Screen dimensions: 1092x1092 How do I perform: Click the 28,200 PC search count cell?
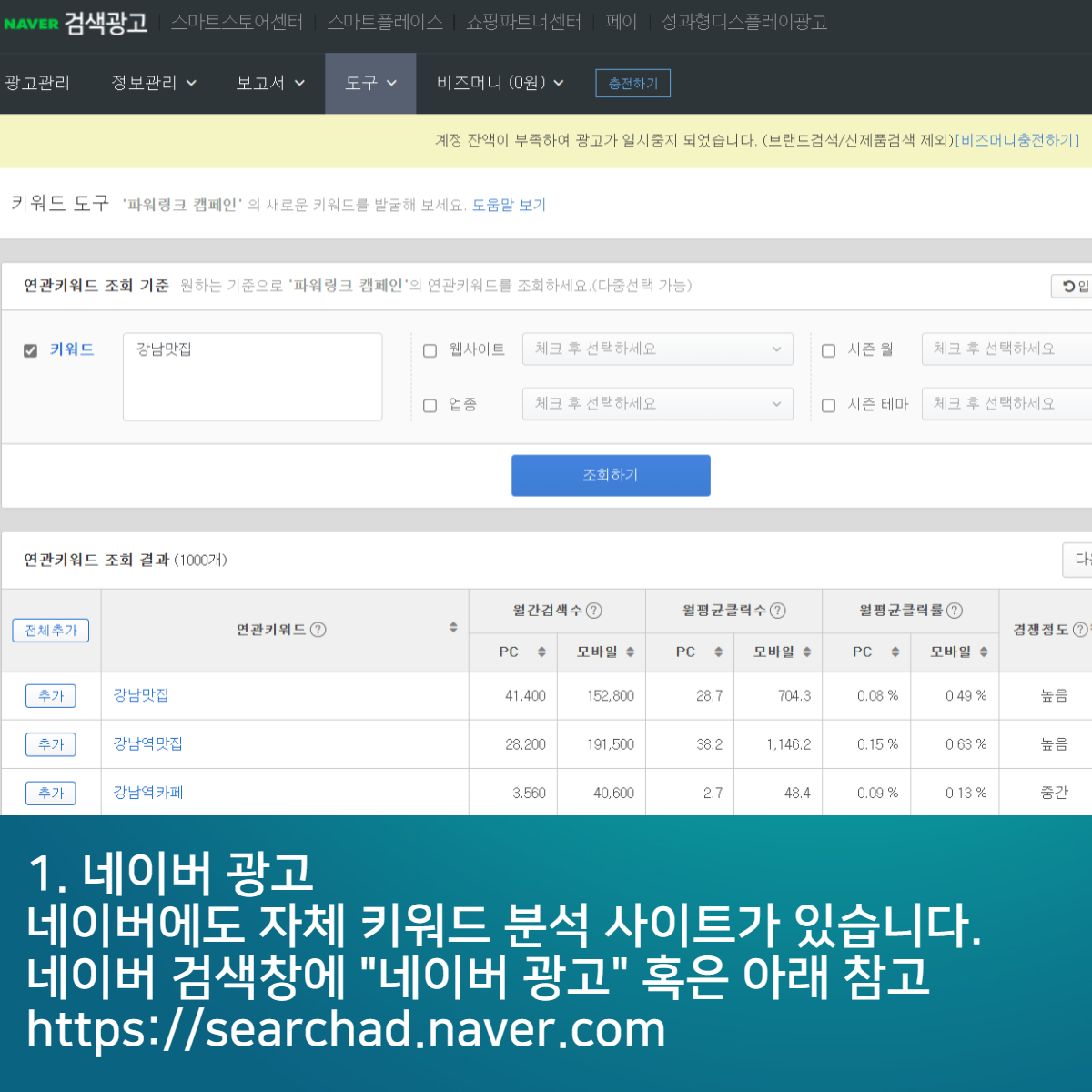[513, 744]
